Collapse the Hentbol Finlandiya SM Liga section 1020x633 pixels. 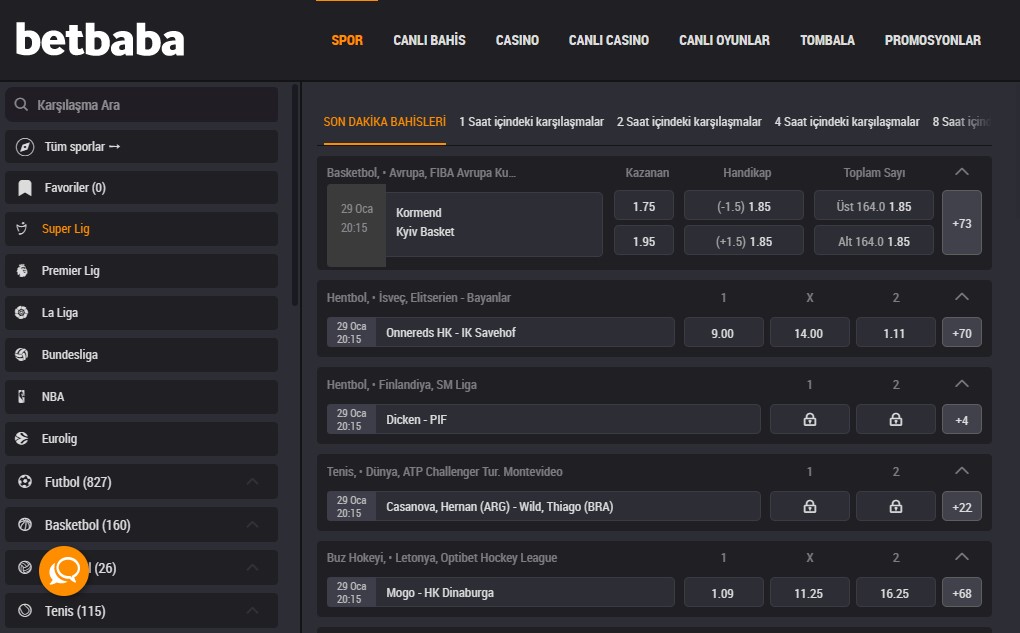click(x=961, y=384)
